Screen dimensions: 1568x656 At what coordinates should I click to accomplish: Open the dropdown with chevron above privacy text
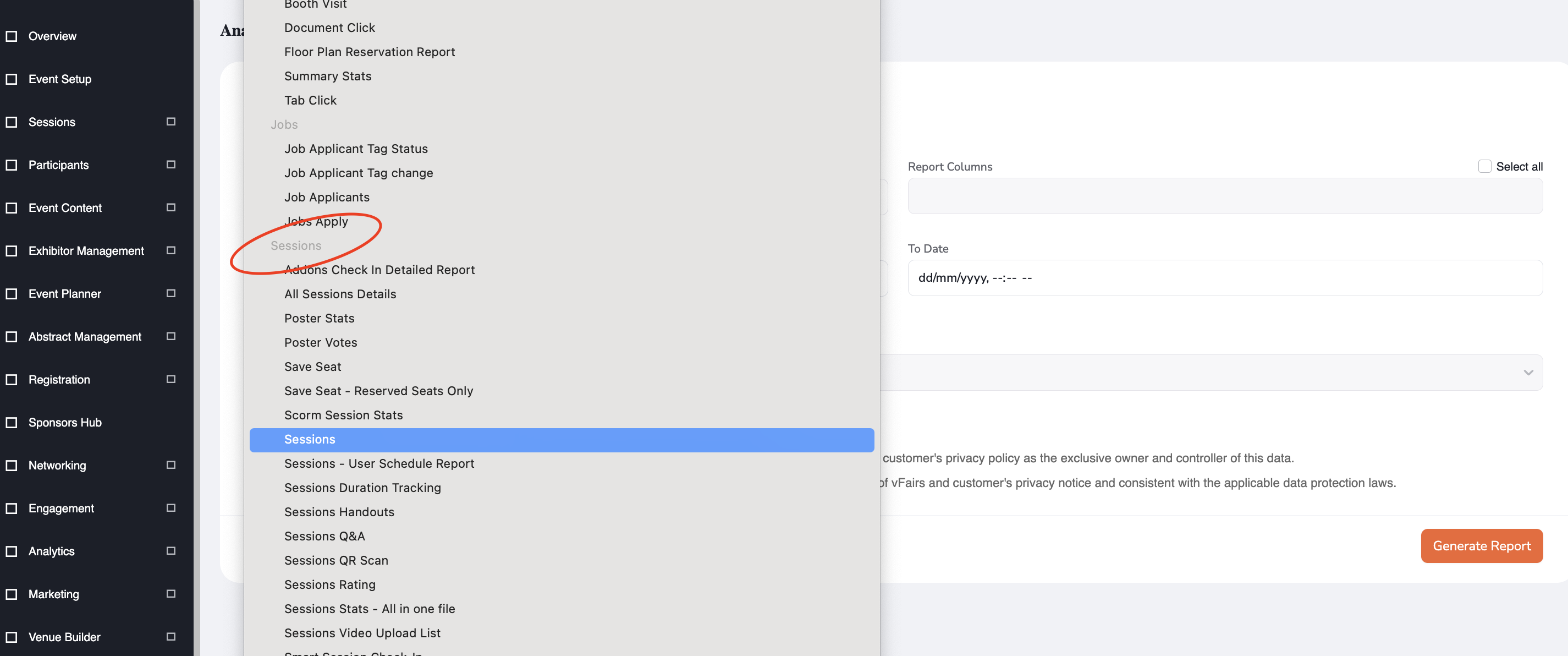click(1528, 372)
